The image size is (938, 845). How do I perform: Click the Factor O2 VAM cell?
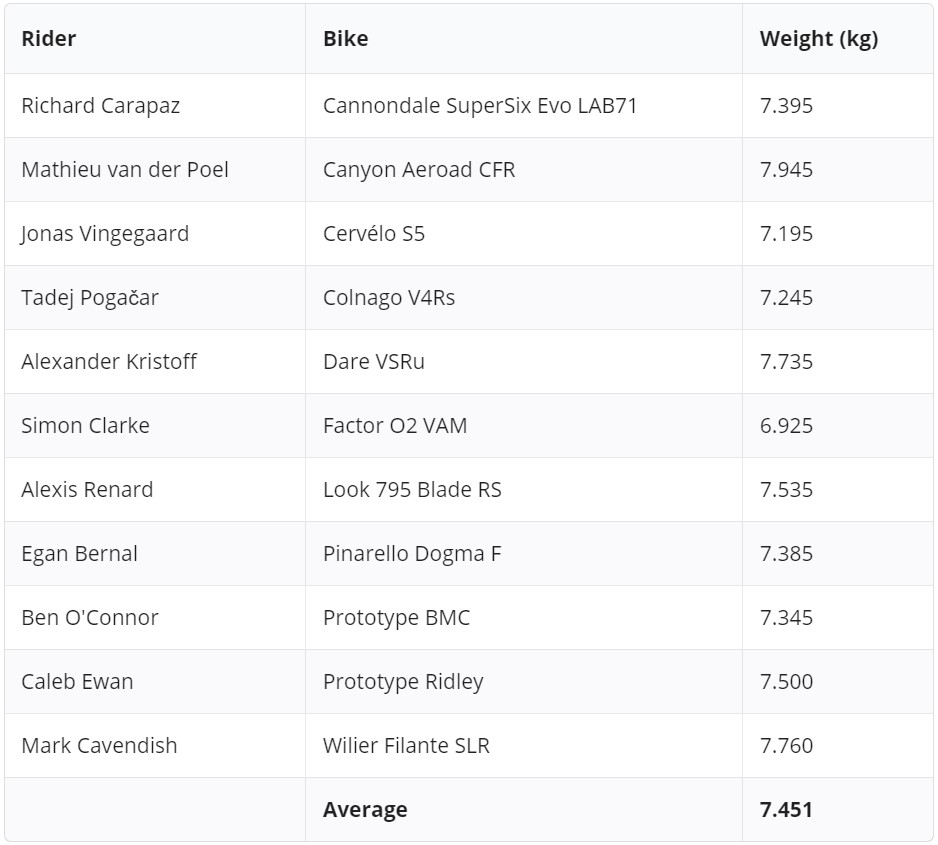click(x=395, y=426)
